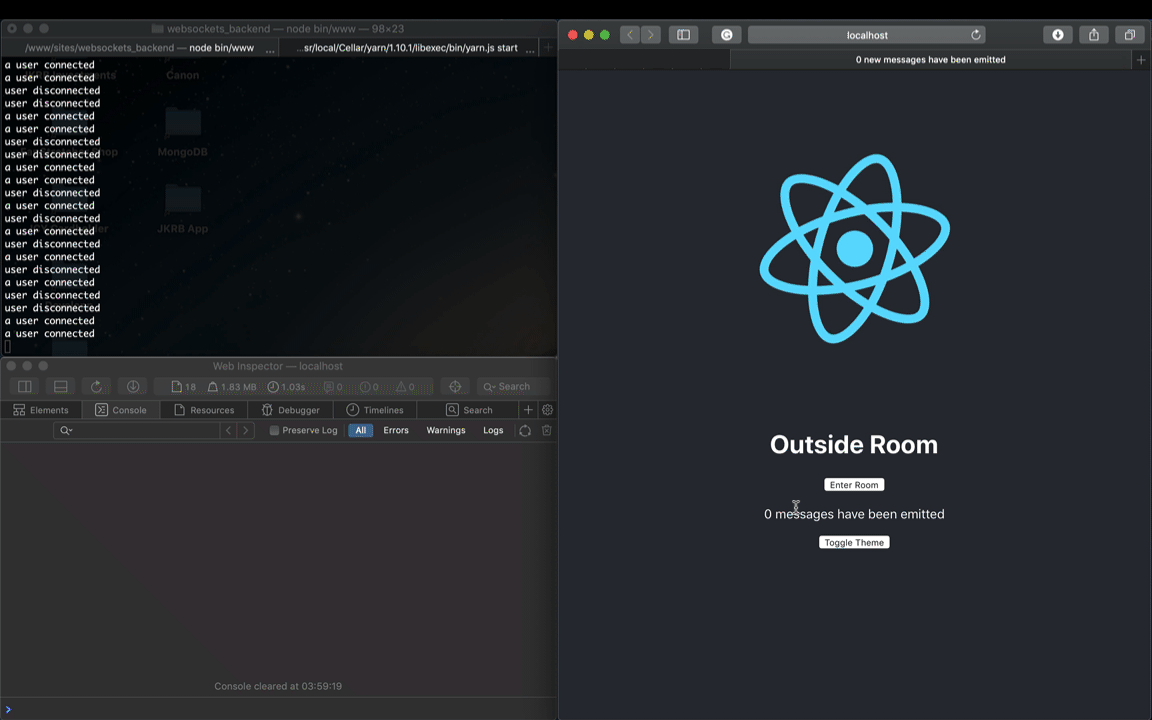Click the Enter Room button

[854, 485]
